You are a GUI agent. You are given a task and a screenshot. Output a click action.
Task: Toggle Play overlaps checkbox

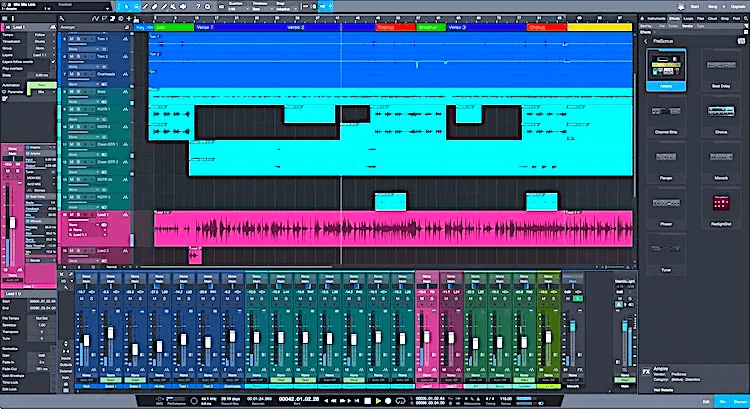(53, 68)
